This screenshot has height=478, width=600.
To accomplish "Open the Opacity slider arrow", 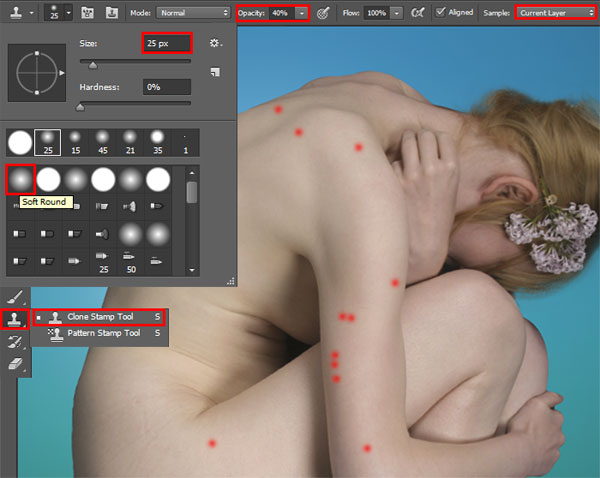I will pos(302,13).
